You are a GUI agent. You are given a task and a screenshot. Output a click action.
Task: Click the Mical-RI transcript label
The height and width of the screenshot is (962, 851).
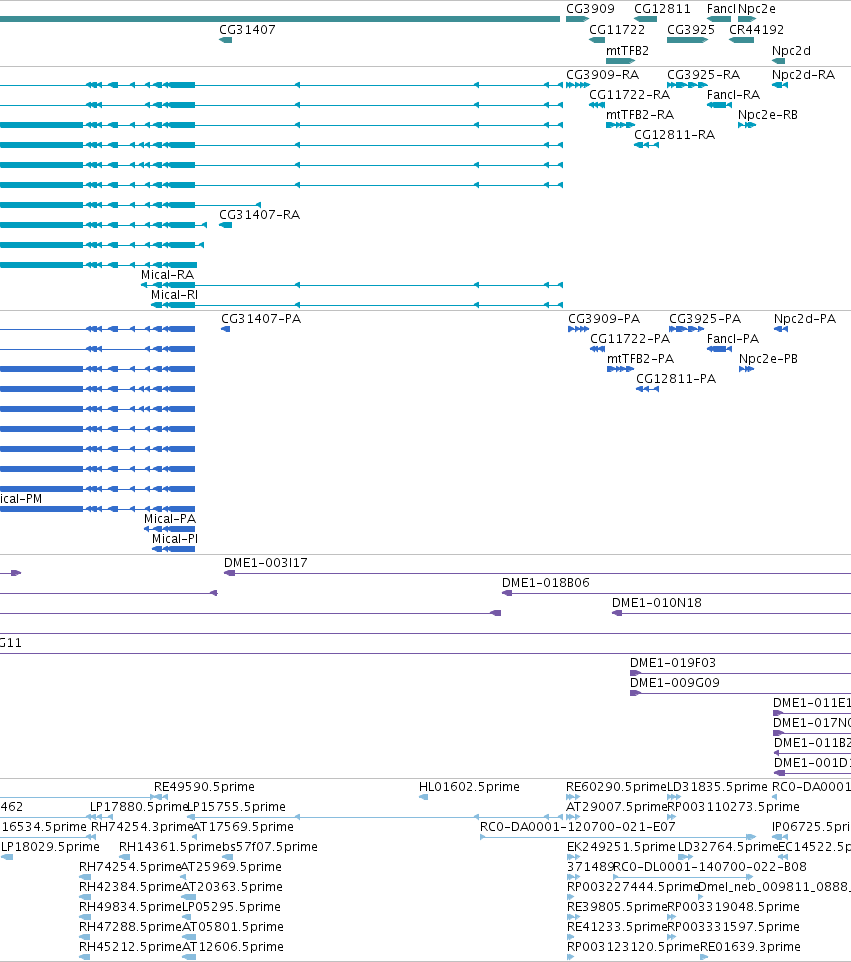coord(175,294)
